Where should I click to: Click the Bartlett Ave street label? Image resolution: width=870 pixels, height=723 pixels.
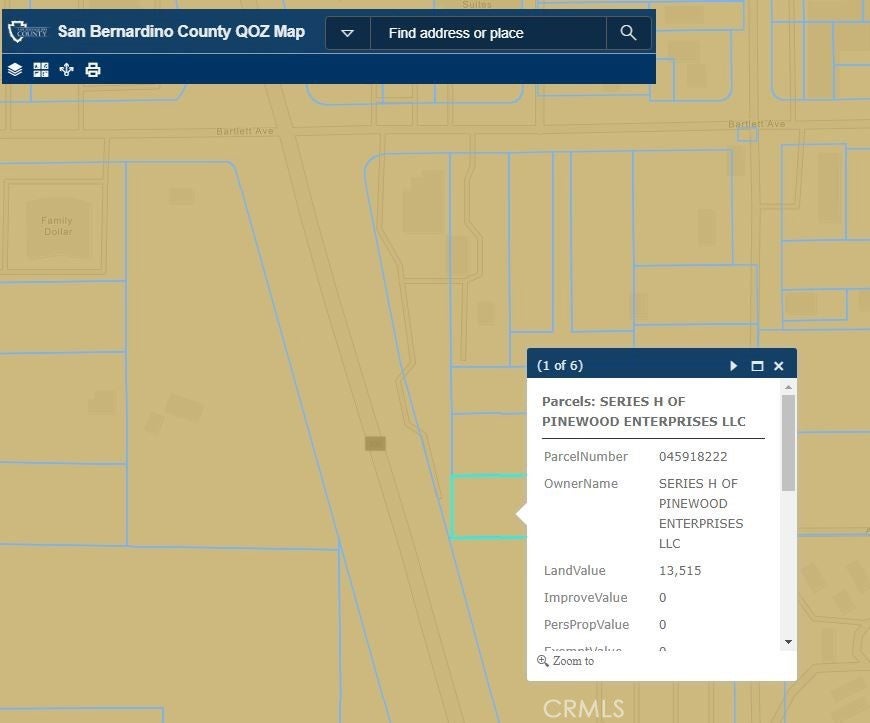(x=245, y=132)
